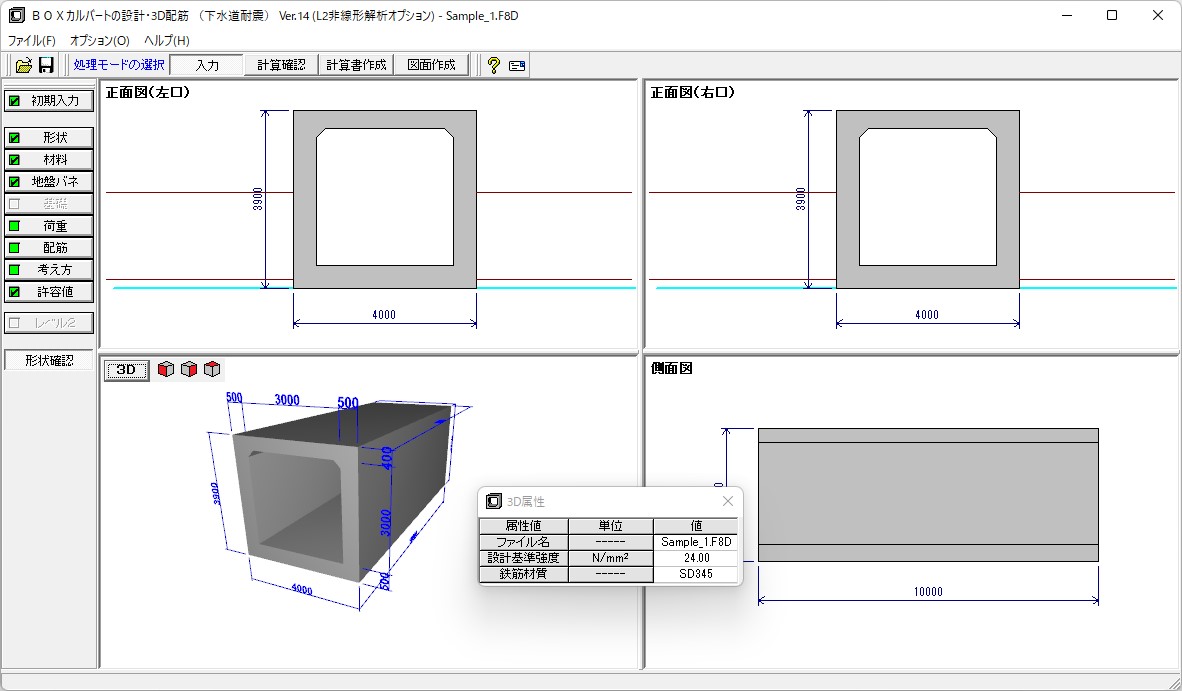Switch to 図面作成 mode
This screenshot has width=1182, height=691.
[x=431, y=66]
